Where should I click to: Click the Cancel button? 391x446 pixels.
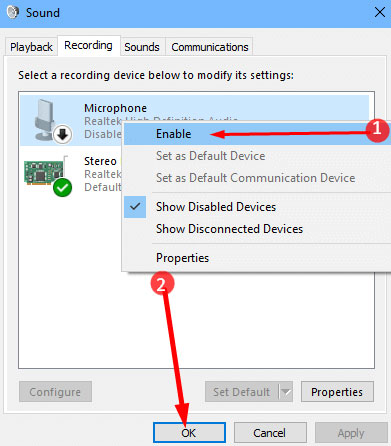coord(270,433)
